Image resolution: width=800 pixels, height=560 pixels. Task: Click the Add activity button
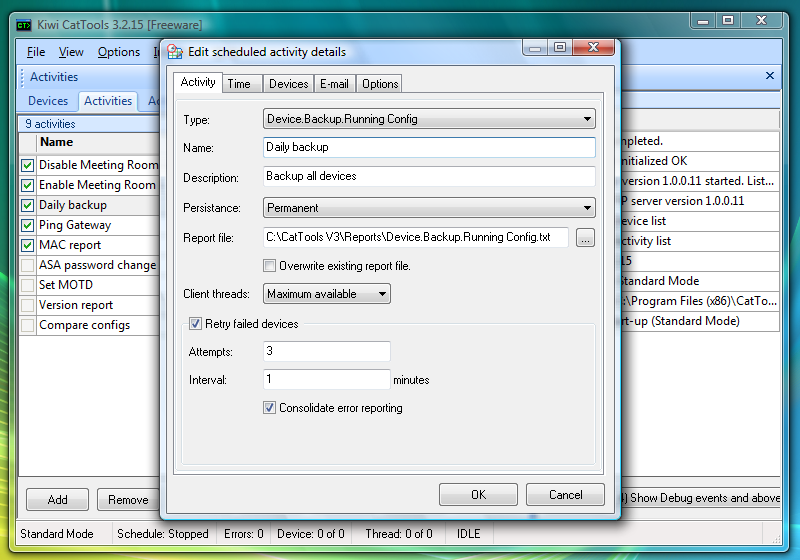(x=57, y=499)
